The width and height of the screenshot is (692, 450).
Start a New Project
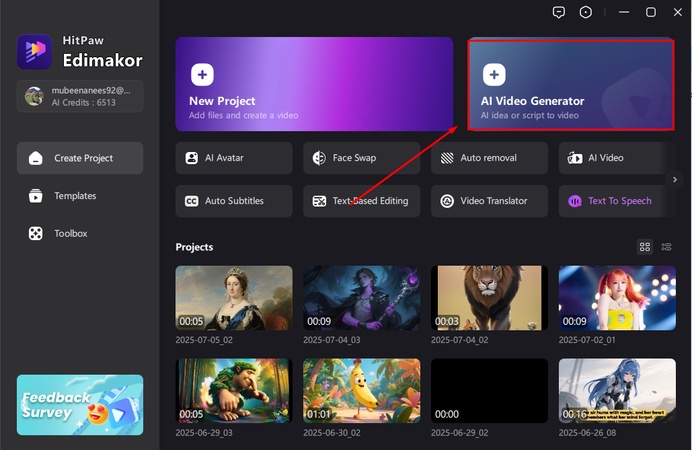click(314, 84)
